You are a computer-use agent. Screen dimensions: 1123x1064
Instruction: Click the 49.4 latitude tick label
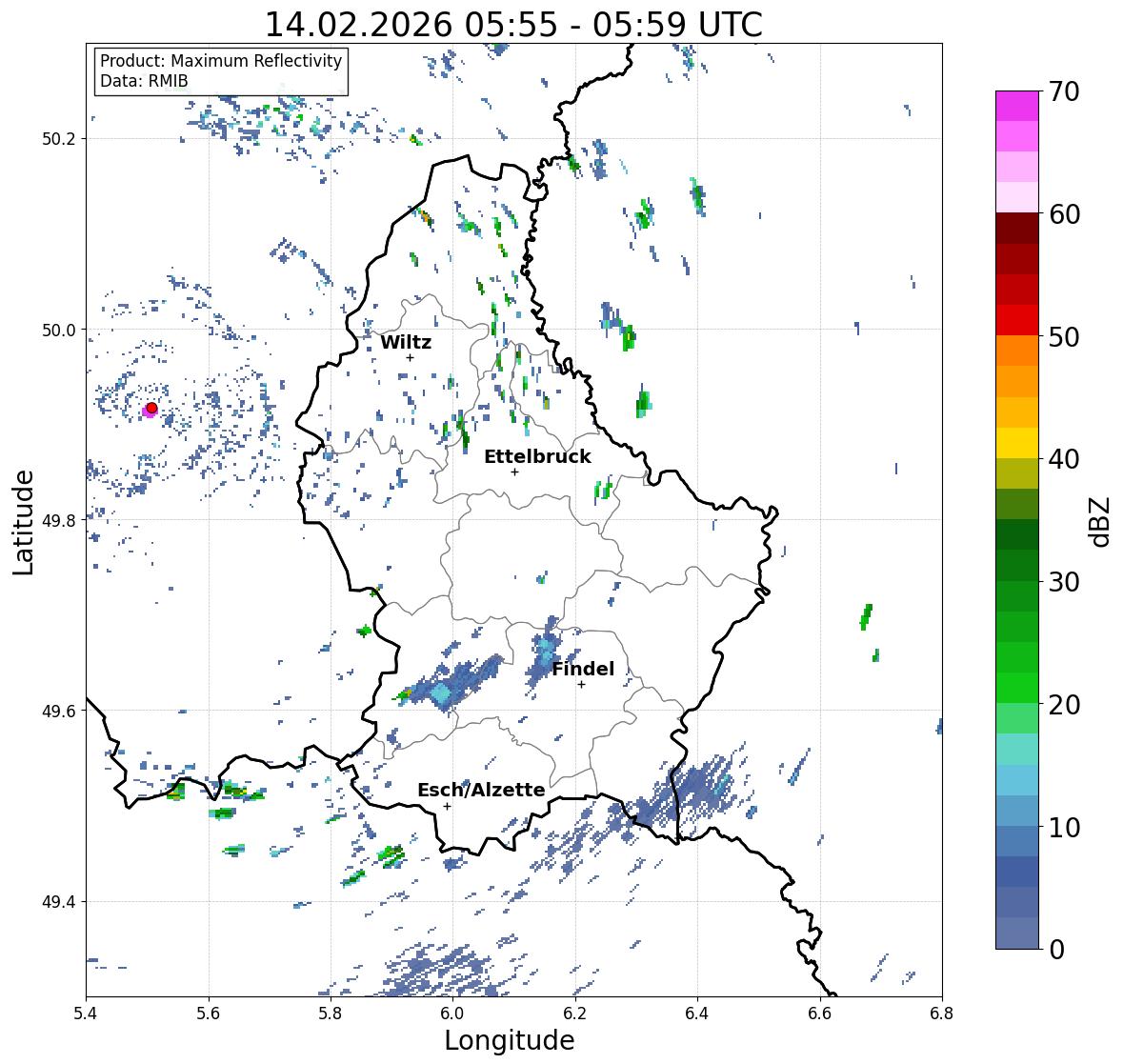59,902
